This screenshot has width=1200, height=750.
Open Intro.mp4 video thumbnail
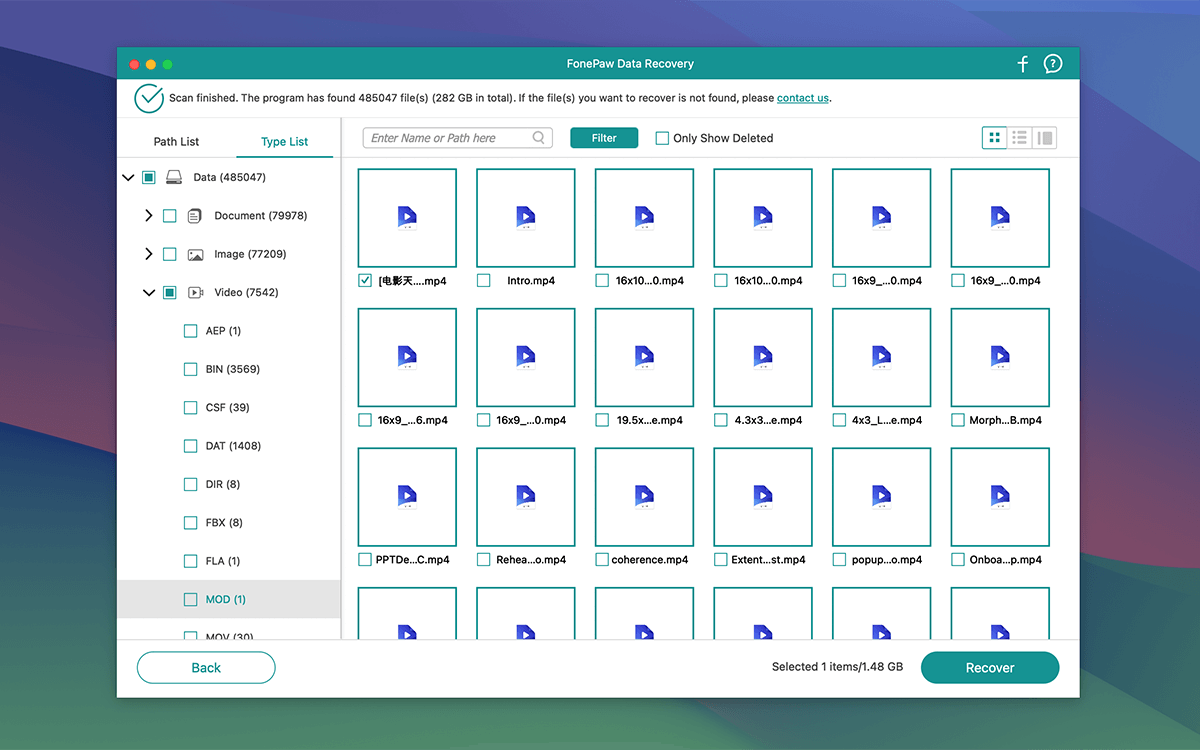[x=526, y=218]
